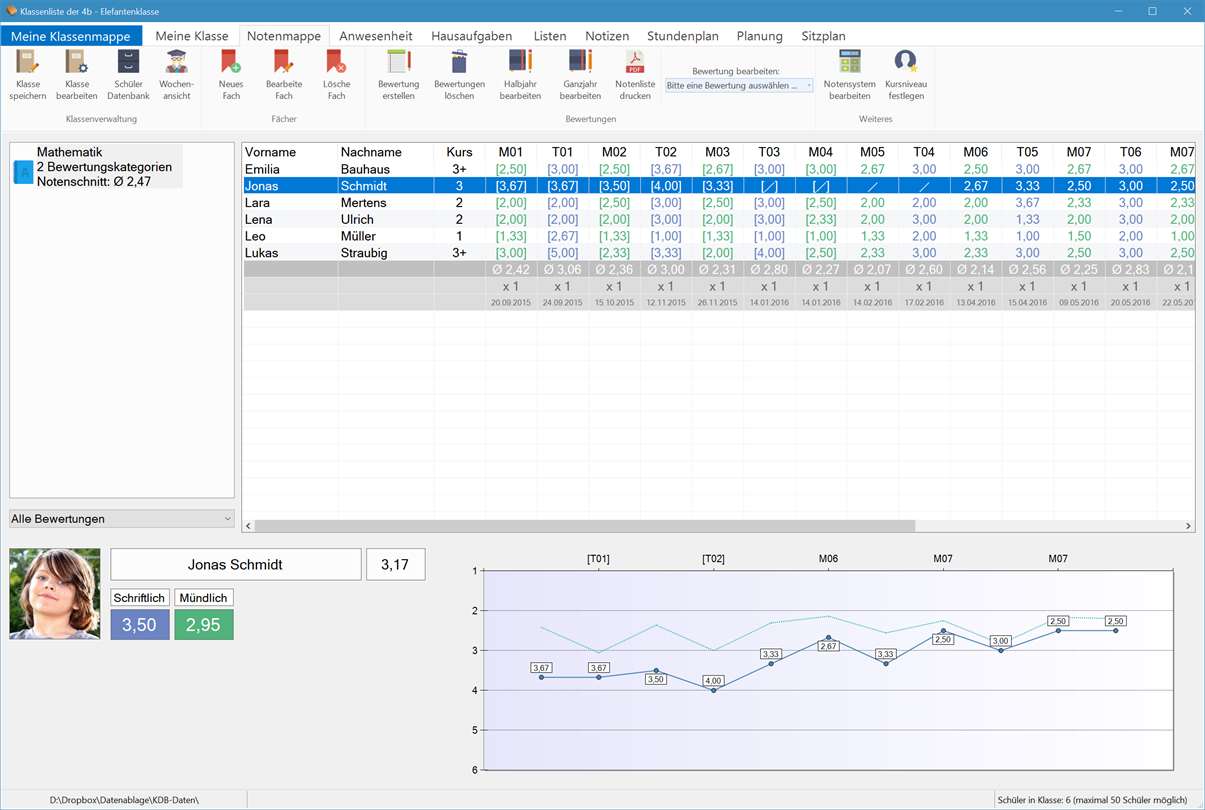The image size is (1205, 810).
Task: Click the 2,67 data point label in chart
Action: click(x=828, y=646)
